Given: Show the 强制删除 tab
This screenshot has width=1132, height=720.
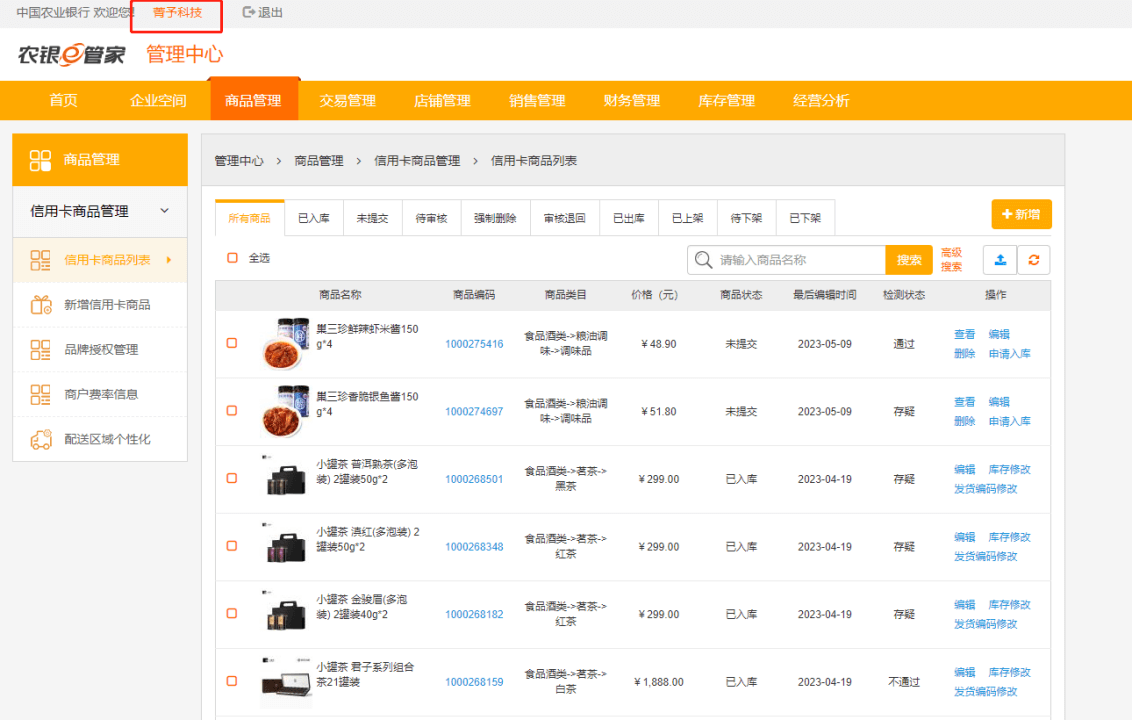Looking at the screenshot, I should (x=495, y=218).
